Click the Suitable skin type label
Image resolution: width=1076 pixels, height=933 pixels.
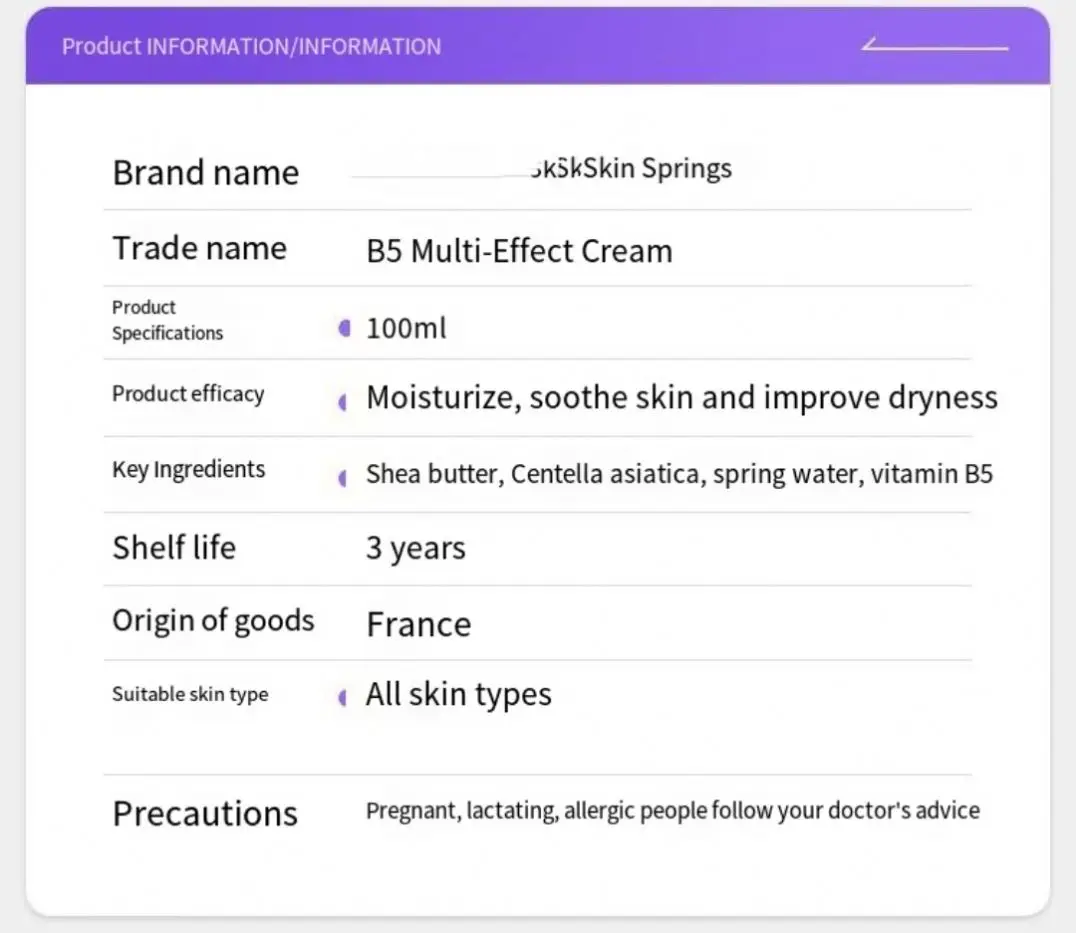pyautogui.click(x=190, y=694)
